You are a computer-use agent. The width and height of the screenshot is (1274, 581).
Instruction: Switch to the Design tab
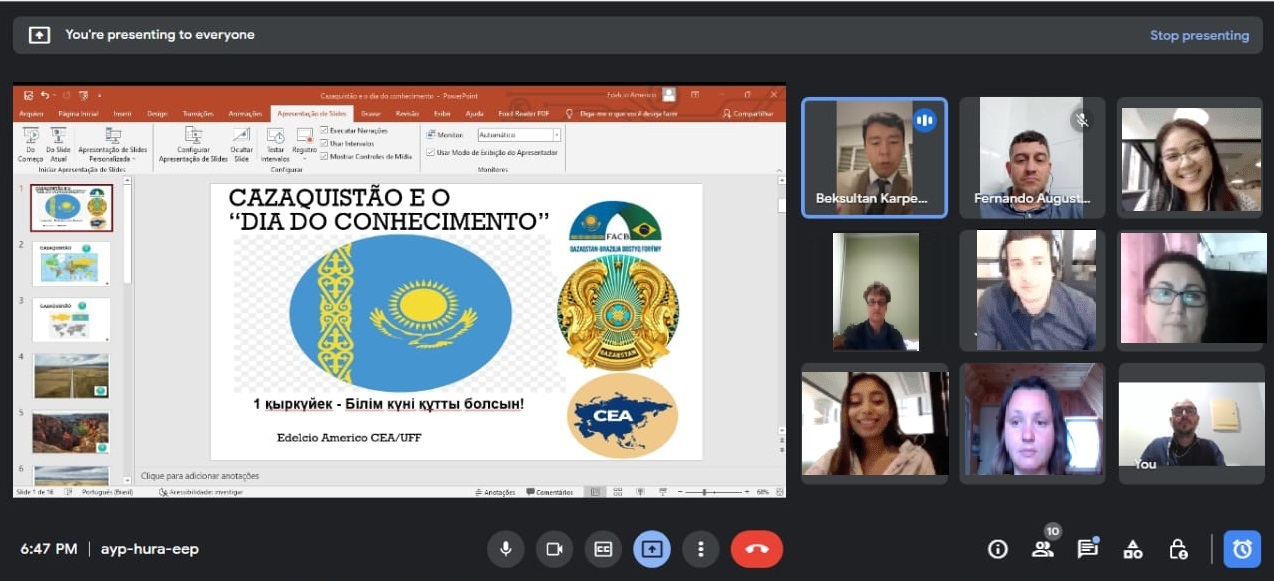pyautogui.click(x=157, y=114)
